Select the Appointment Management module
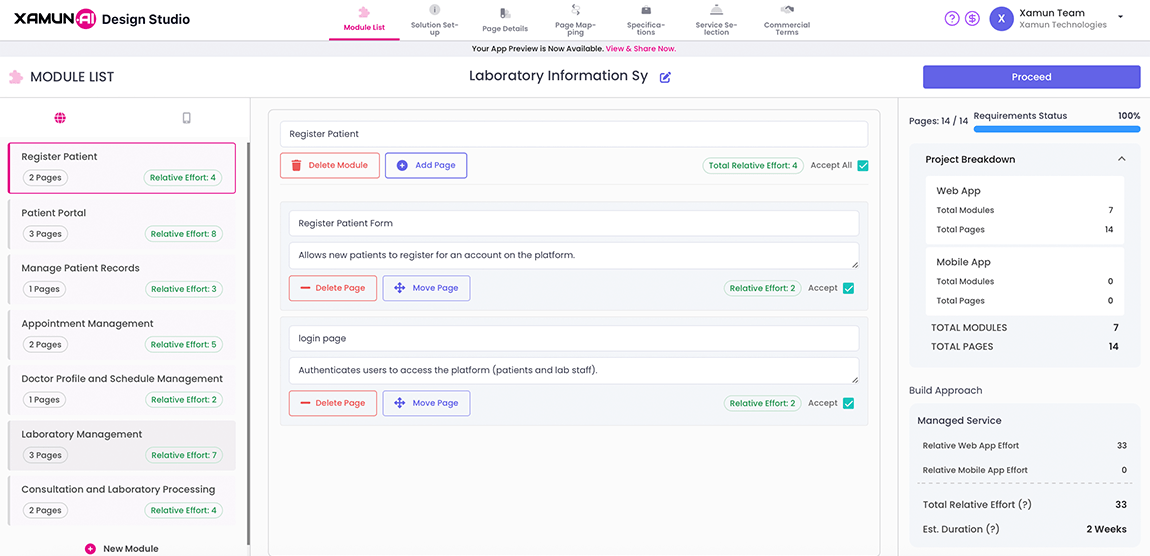Viewport: 1150px width, 556px height. coord(122,334)
